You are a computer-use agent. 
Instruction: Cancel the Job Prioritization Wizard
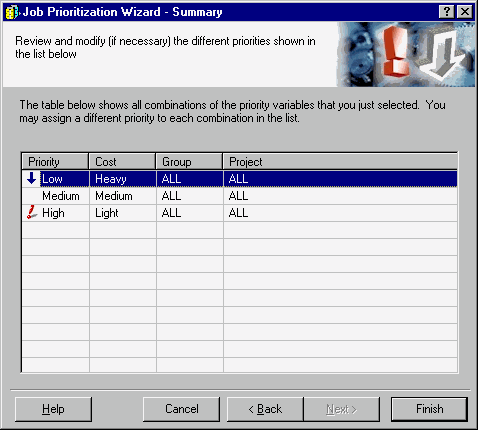point(182,409)
